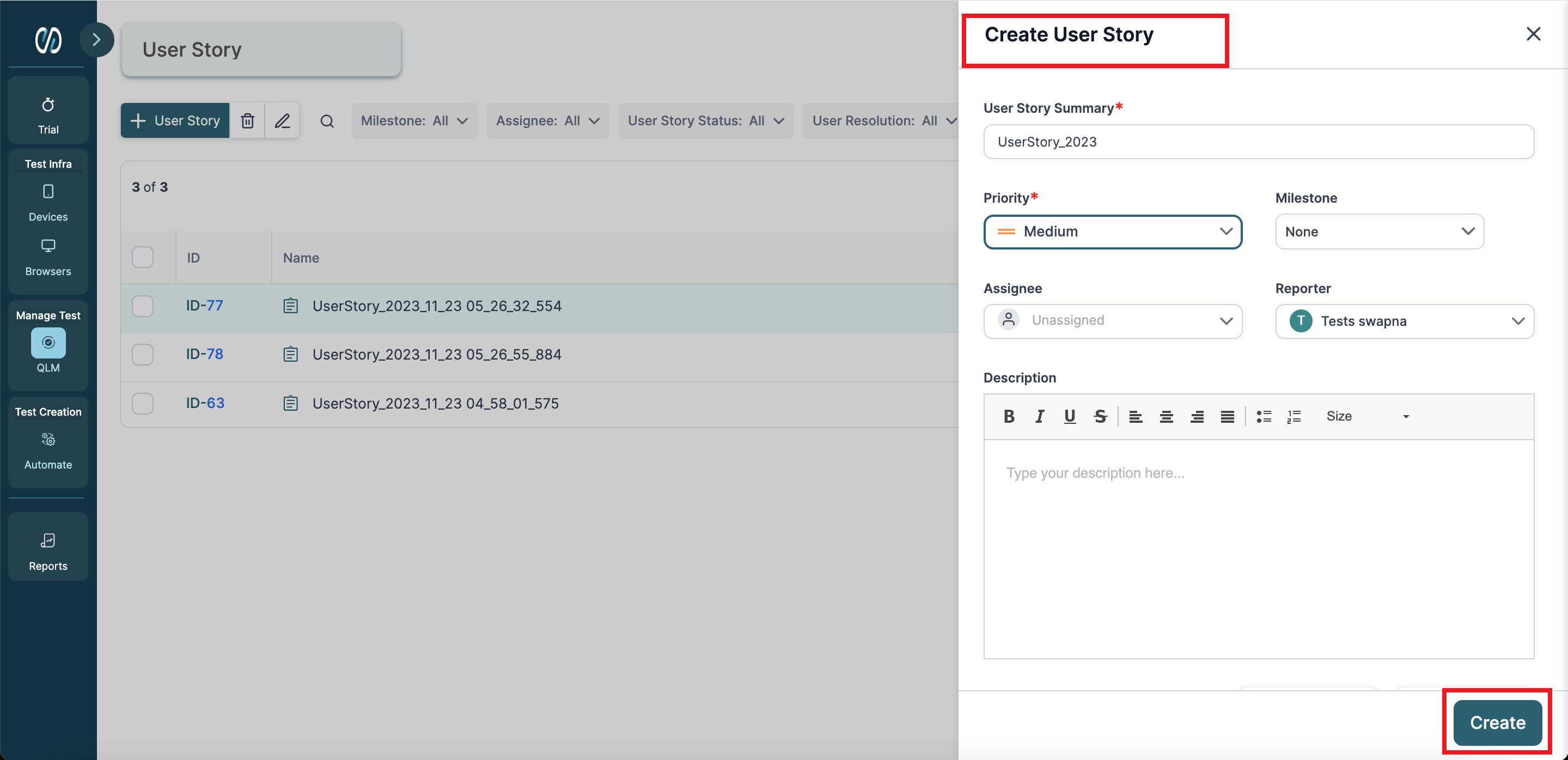
Task: Open the Reporter Tests swapna dropdown
Action: tap(1404, 321)
